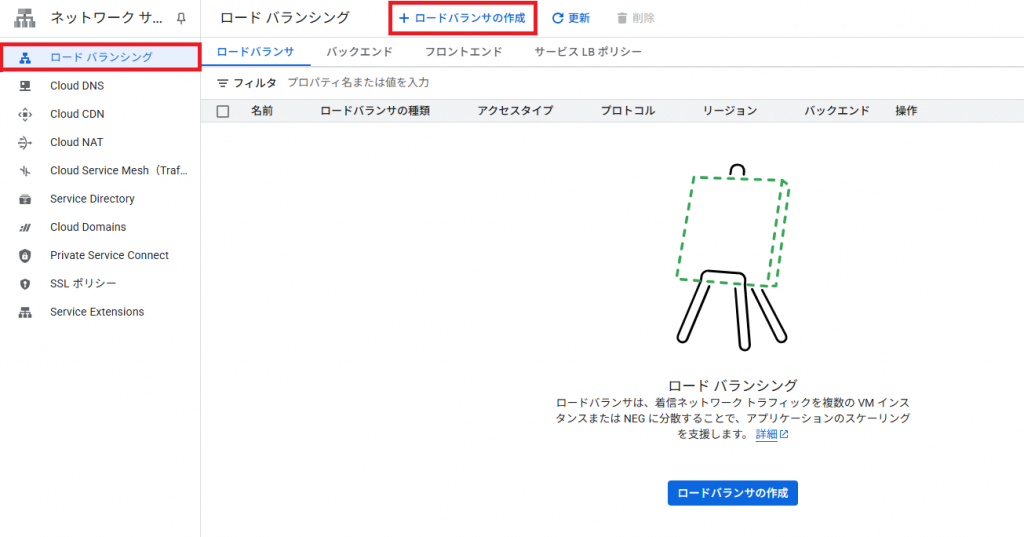This screenshot has width=1024, height=537.
Task: Click the ロードバランサの種類 column header
Action: [375, 111]
